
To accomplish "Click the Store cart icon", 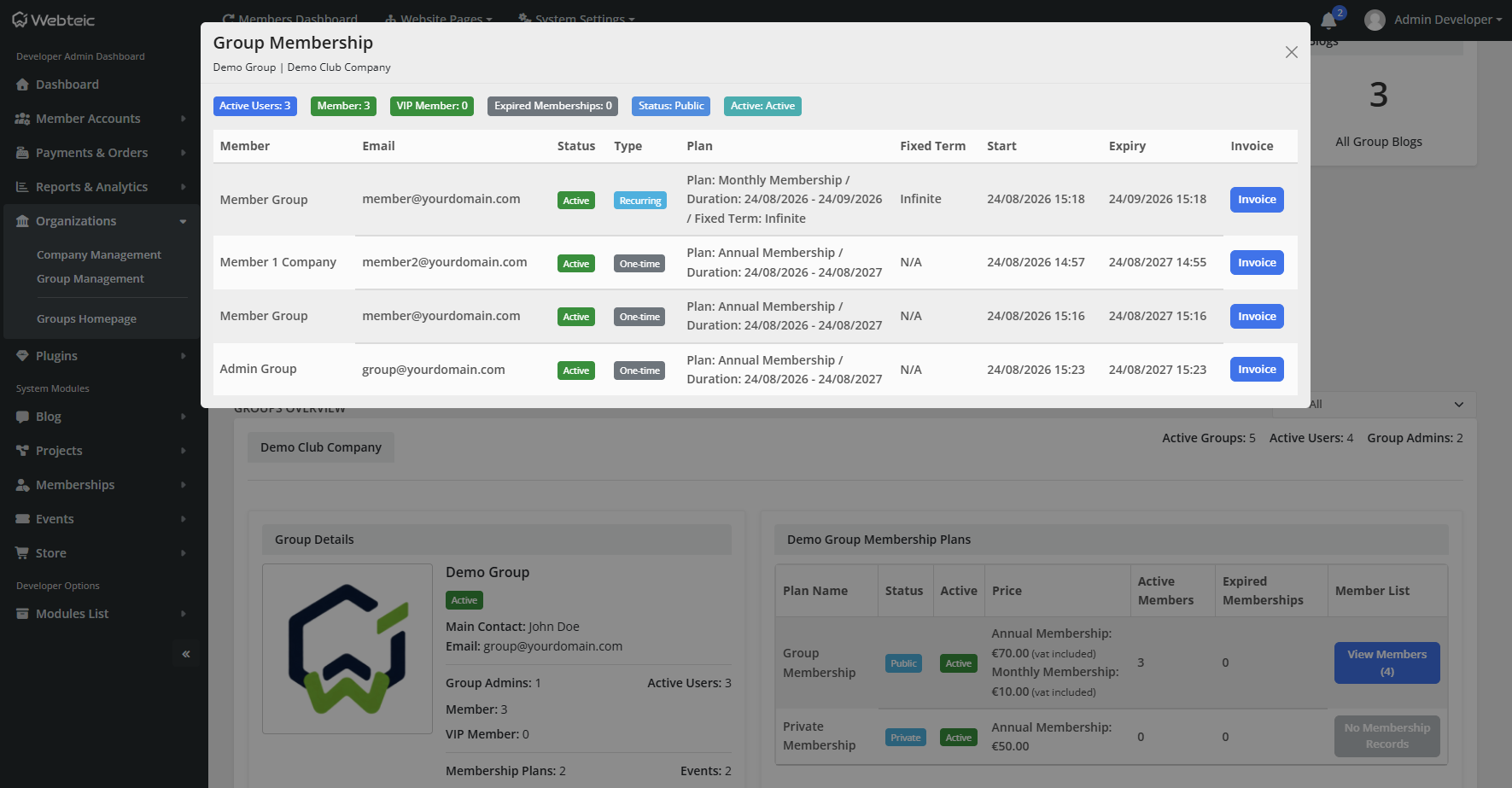I will coord(22,553).
